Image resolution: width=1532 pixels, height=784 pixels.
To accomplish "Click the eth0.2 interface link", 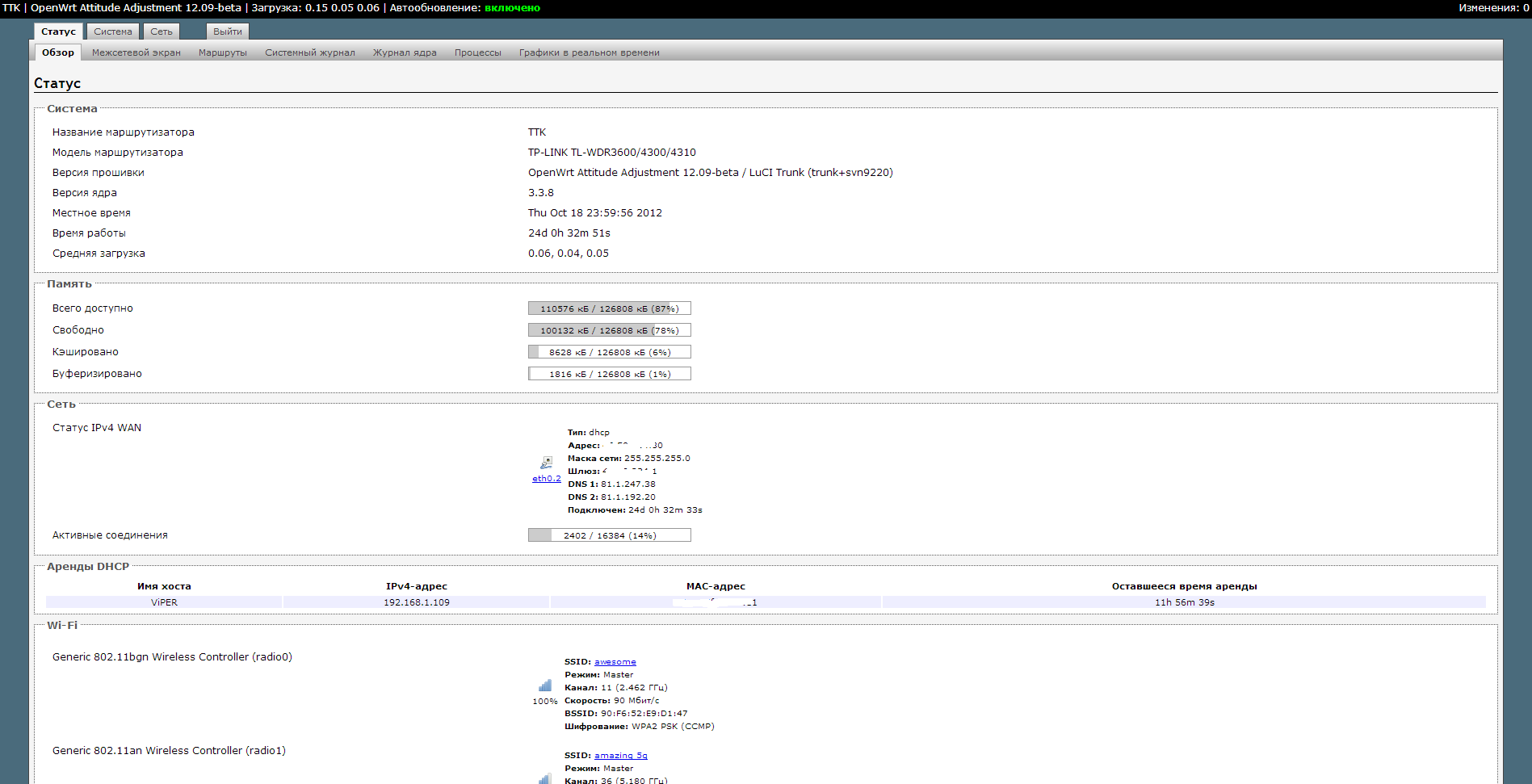I will [x=547, y=479].
